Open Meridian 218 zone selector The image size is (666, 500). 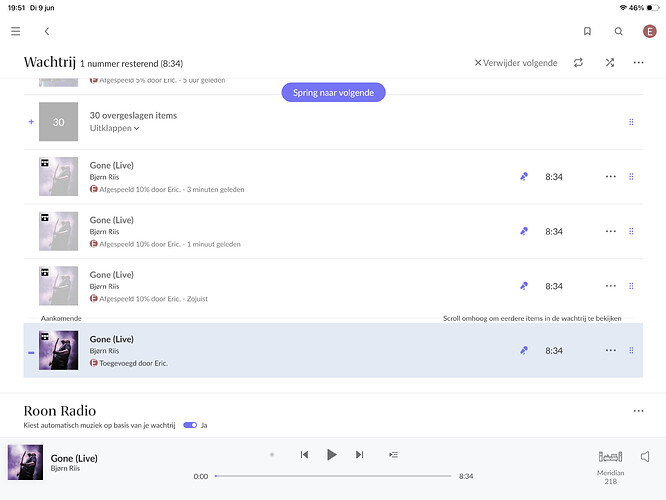coord(610,467)
